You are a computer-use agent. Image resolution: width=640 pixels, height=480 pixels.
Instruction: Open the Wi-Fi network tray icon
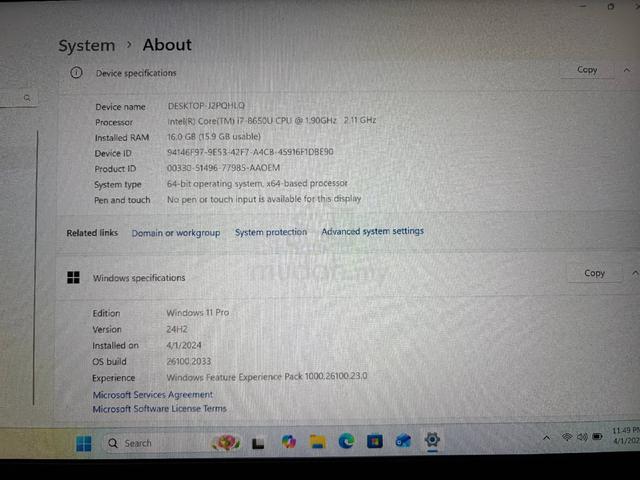tap(567, 437)
